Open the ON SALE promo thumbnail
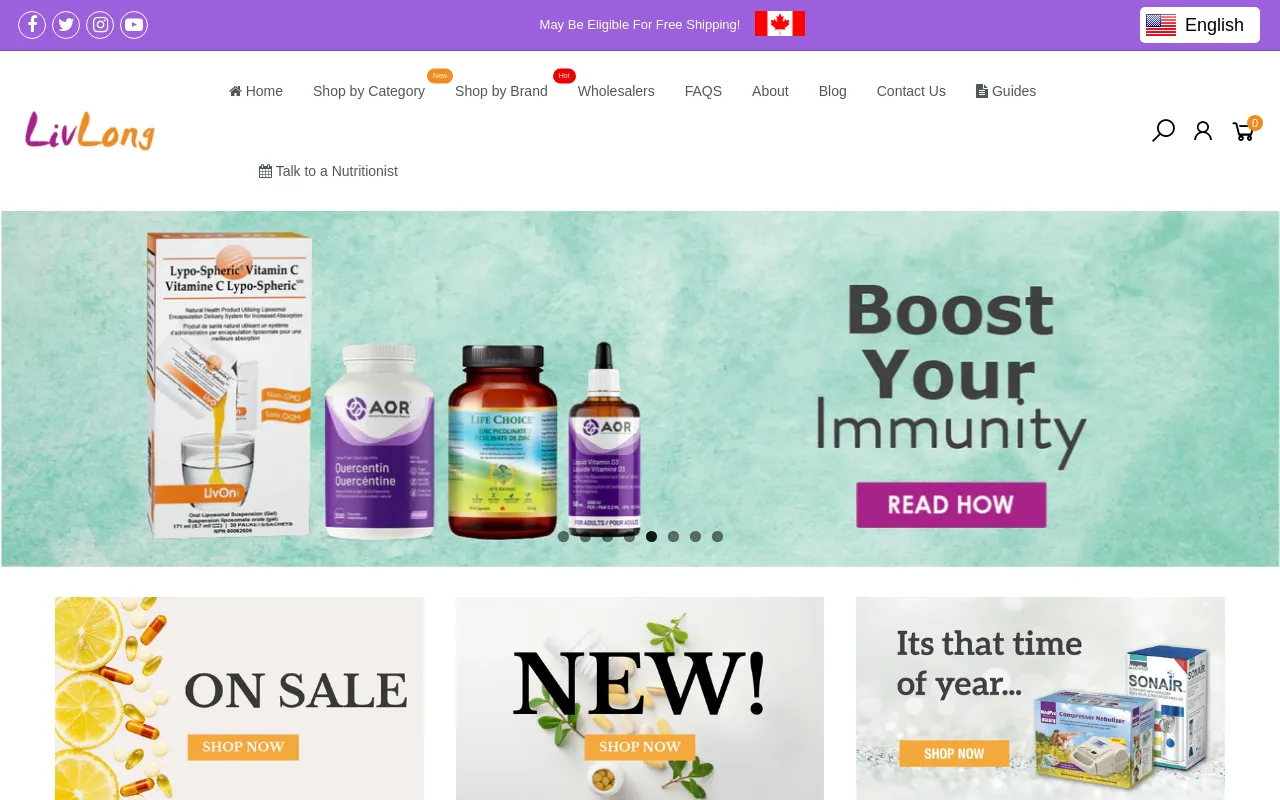Viewport: 1280px width, 800px height. click(239, 698)
